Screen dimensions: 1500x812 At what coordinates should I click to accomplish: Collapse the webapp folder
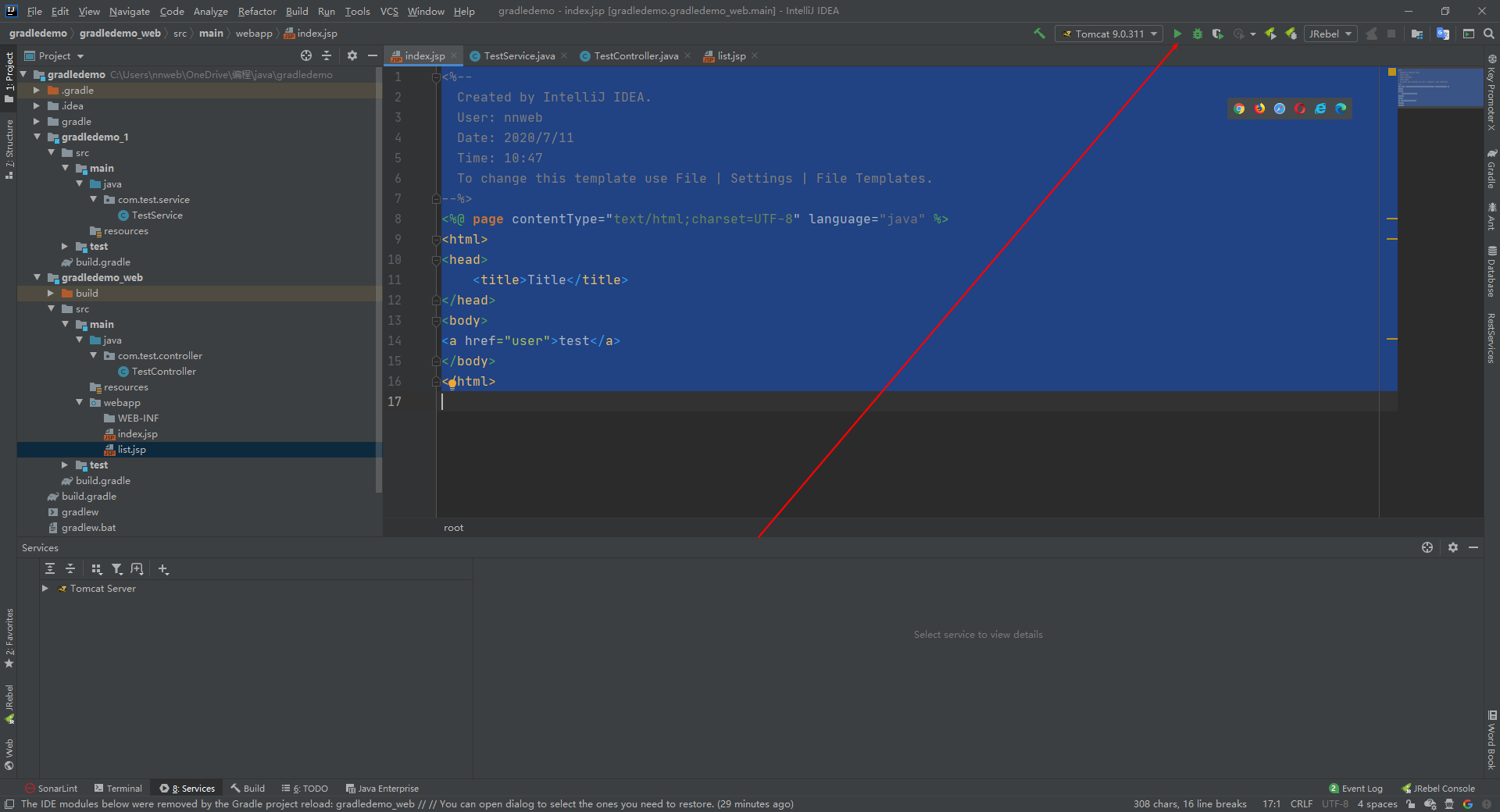tap(79, 402)
